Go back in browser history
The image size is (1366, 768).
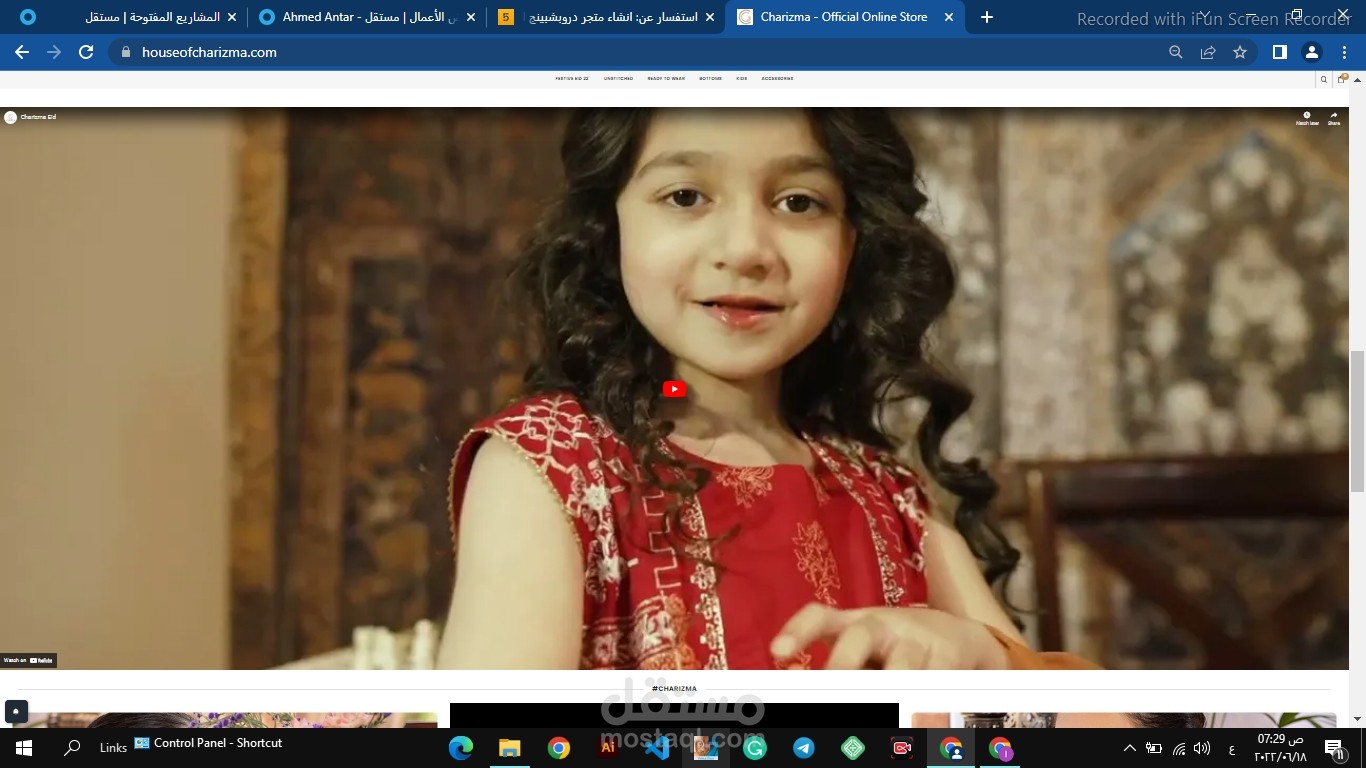pyautogui.click(x=22, y=52)
